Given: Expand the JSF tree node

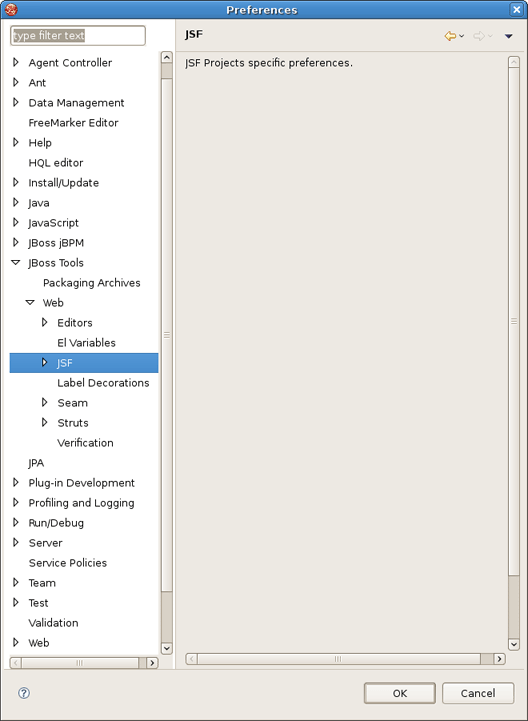Looking at the screenshot, I should click(45, 362).
